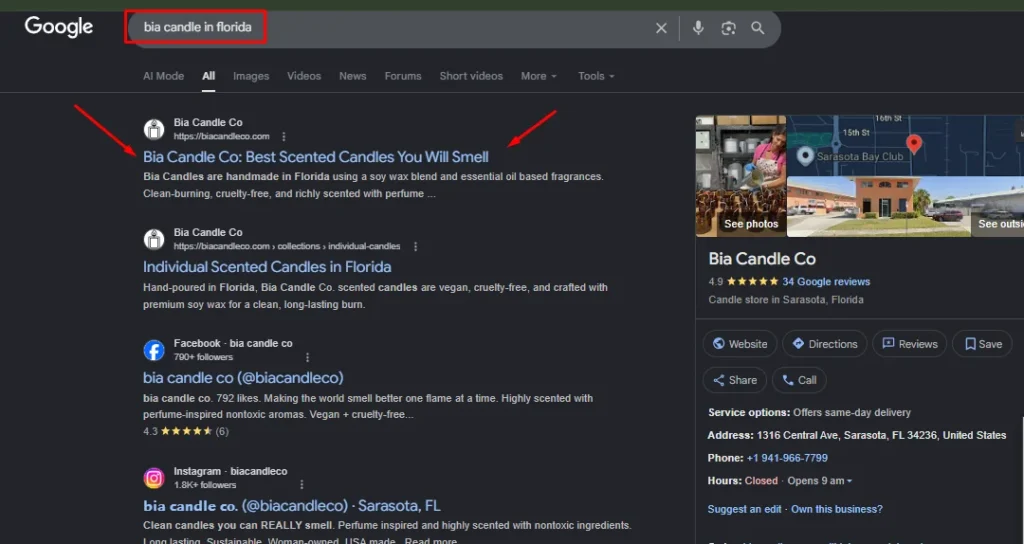The width and height of the screenshot is (1024, 544).
Task: Switch to Videos tab
Action: [x=304, y=76]
